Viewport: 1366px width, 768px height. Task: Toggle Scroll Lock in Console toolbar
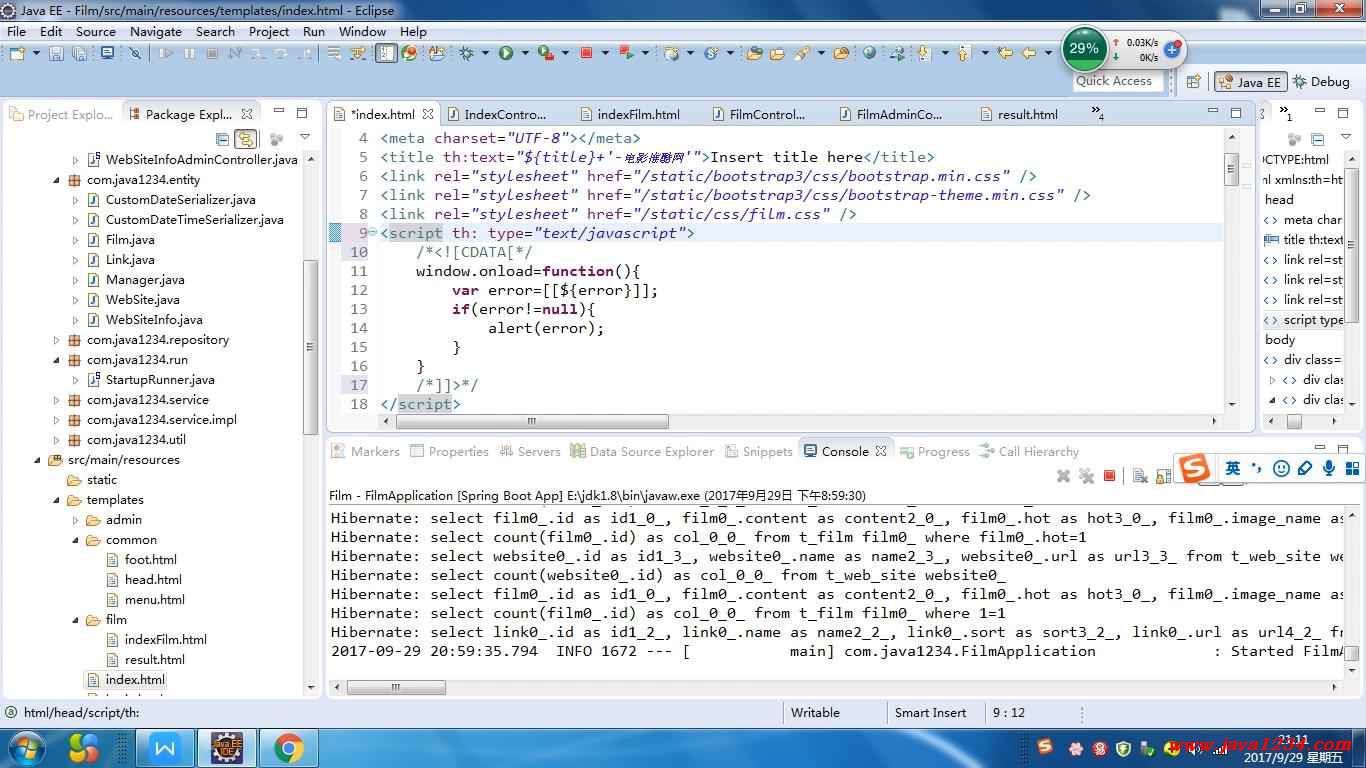1163,477
